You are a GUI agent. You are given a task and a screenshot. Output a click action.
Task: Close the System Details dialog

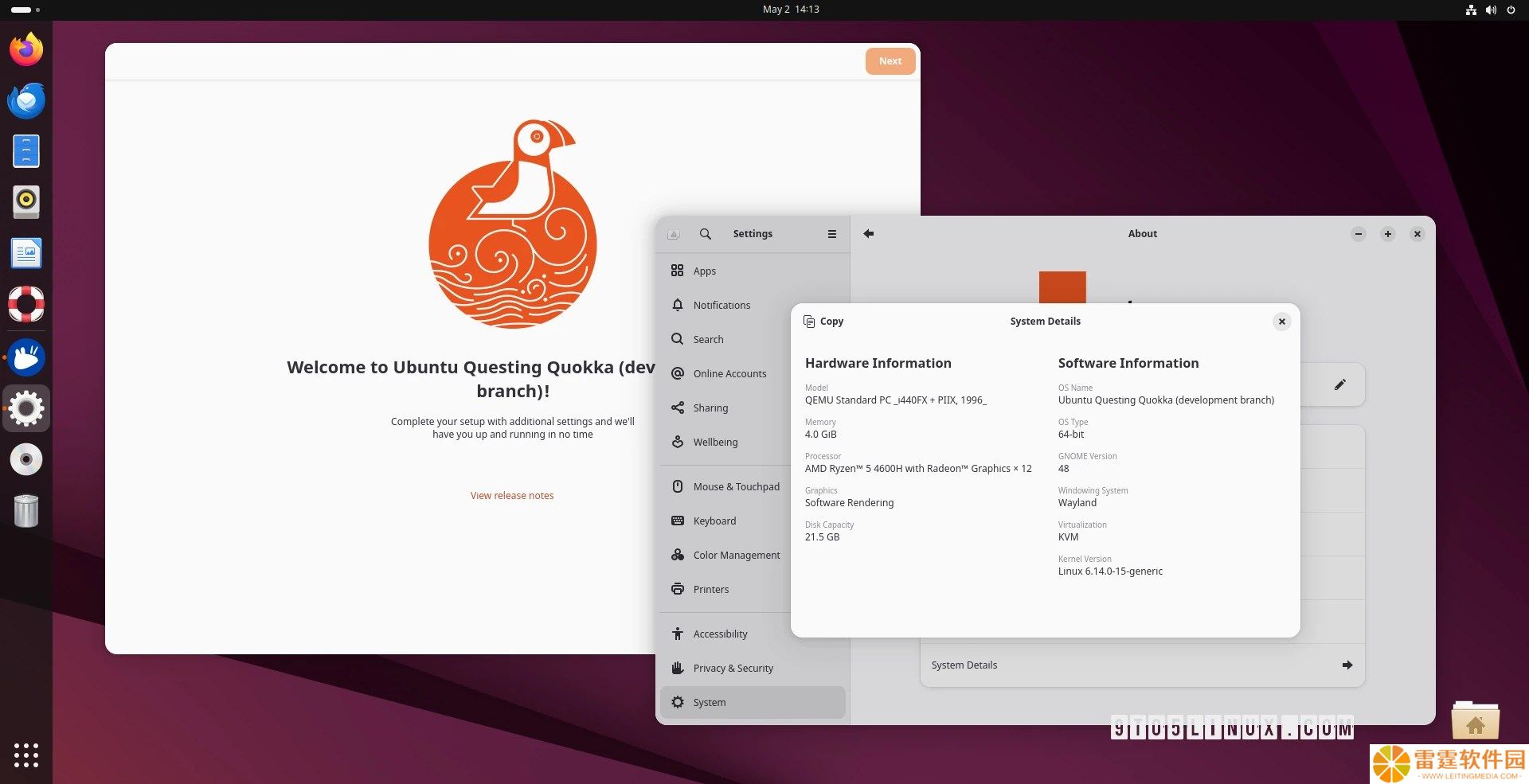[x=1281, y=322]
